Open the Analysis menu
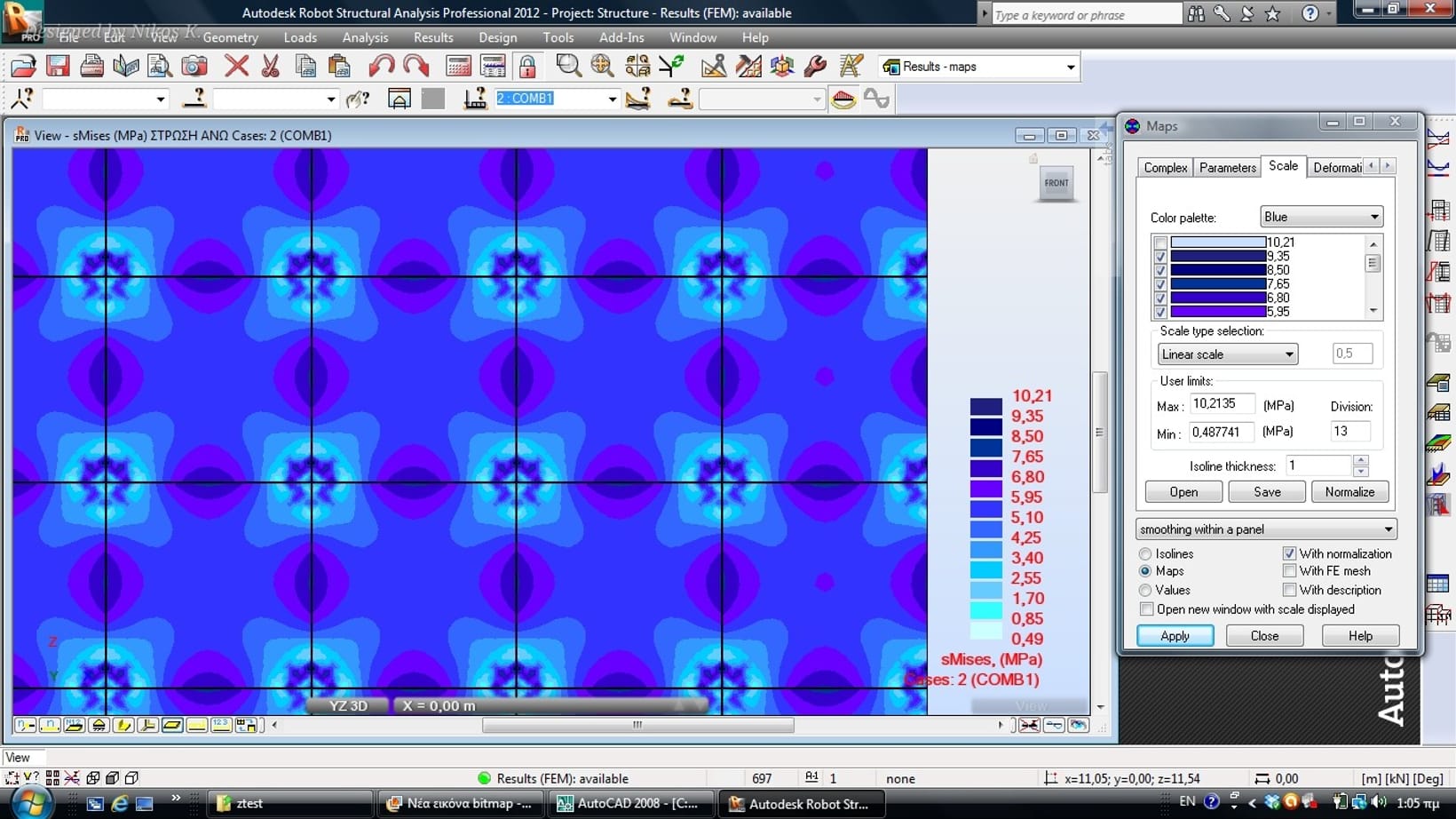Screen dimensions: 1456x819 (x=365, y=37)
